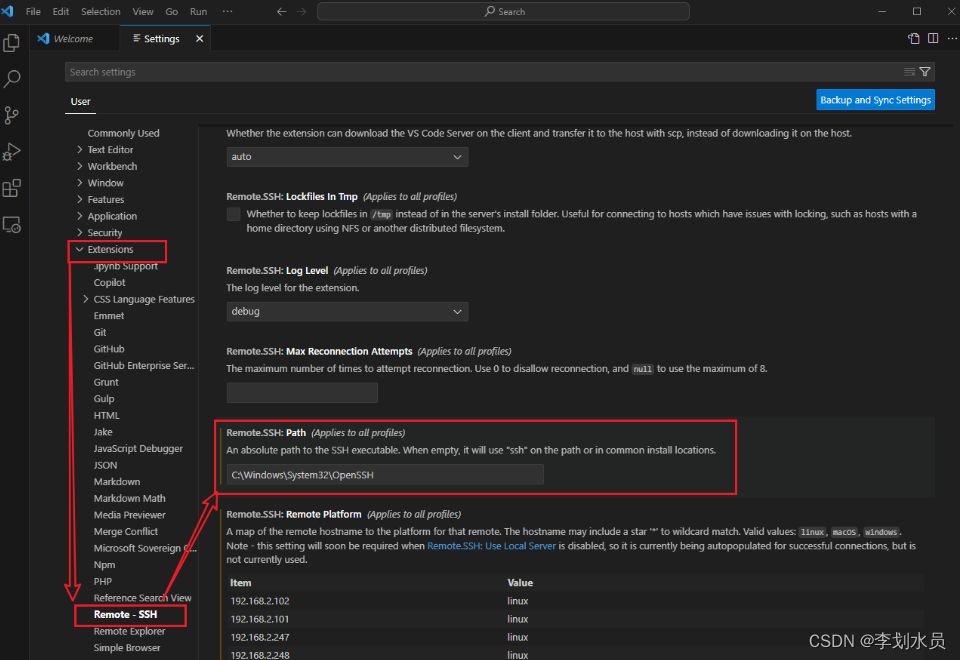Select Npm extension settings
Image resolution: width=962 pixels, height=660 pixels.
pyautogui.click(x=104, y=565)
